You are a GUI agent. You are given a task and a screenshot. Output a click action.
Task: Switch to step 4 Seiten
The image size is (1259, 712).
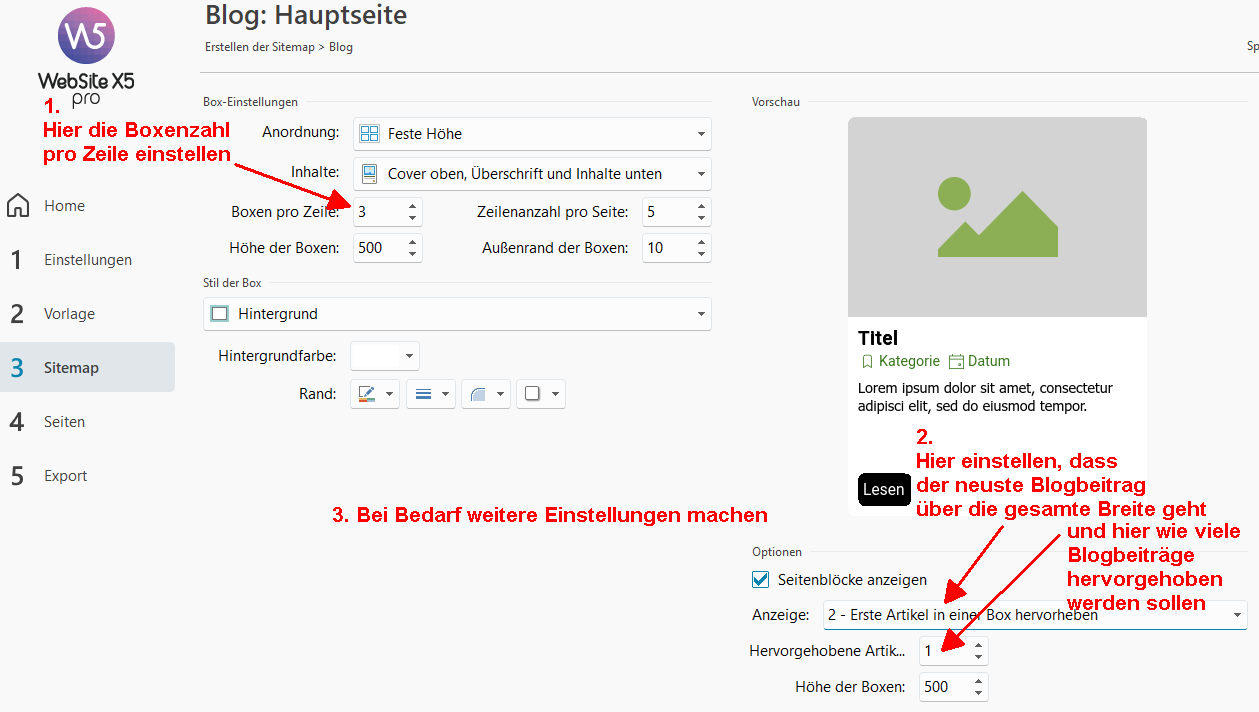coord(64,422)
